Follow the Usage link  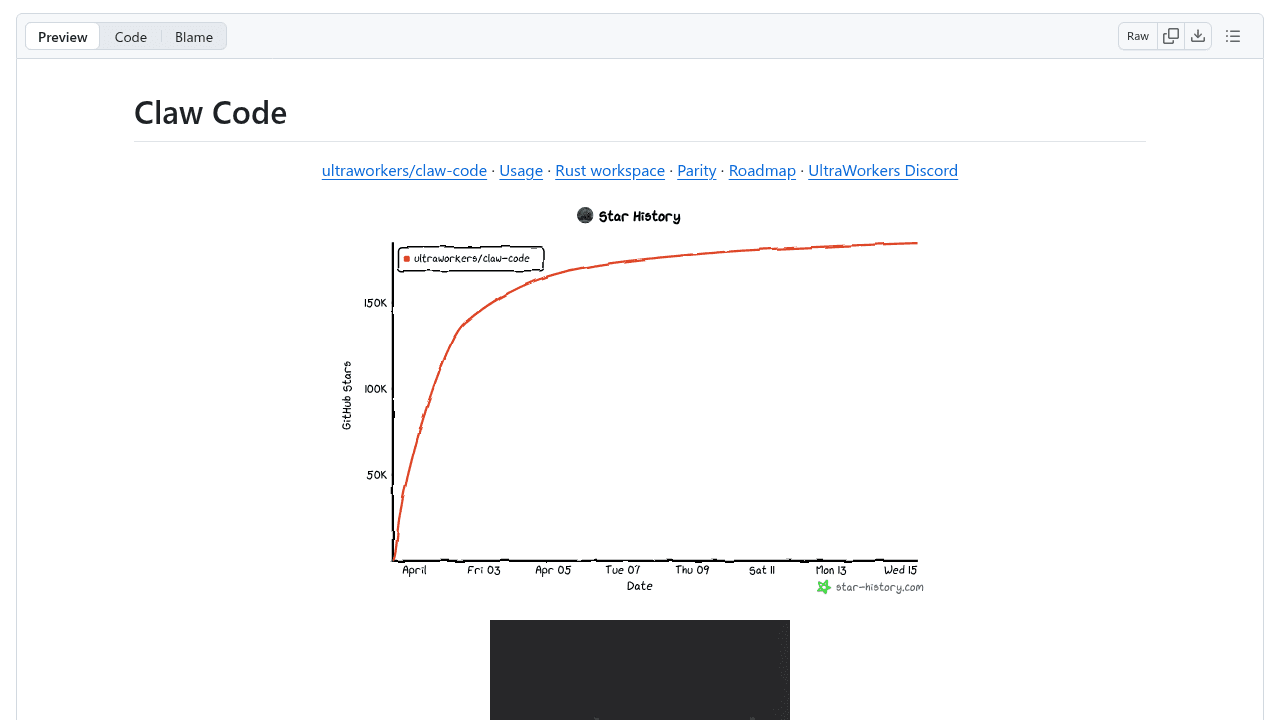click(x=521, y=171)
